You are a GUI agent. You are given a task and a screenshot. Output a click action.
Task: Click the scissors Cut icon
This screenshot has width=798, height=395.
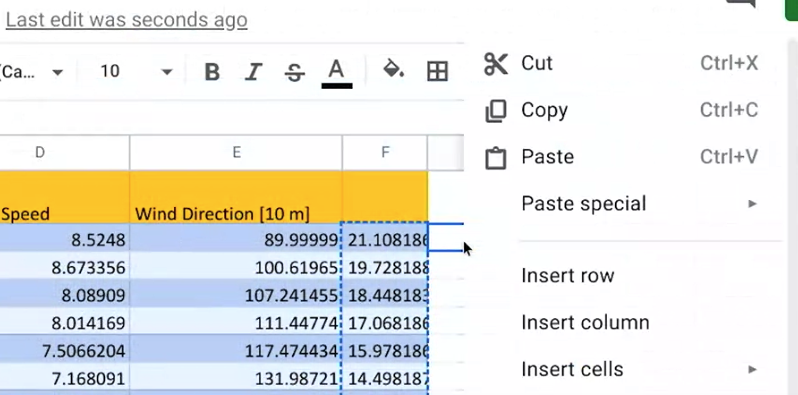(x=495, y=64)
